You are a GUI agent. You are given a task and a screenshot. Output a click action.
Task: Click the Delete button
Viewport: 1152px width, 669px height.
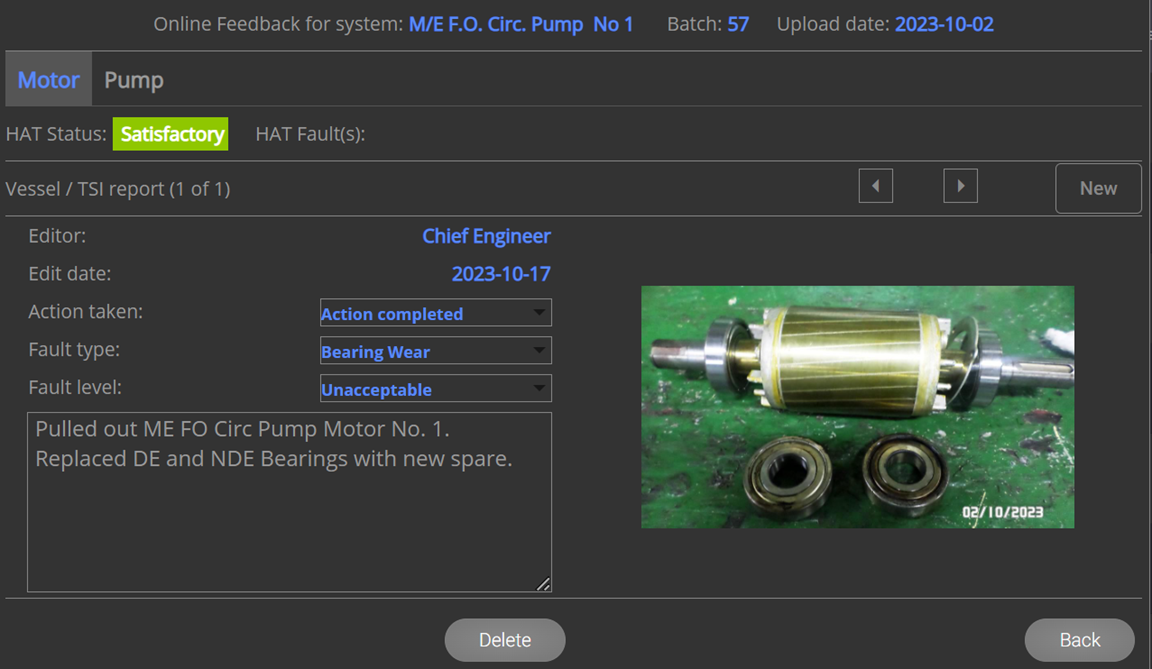(x=505, y=640)
